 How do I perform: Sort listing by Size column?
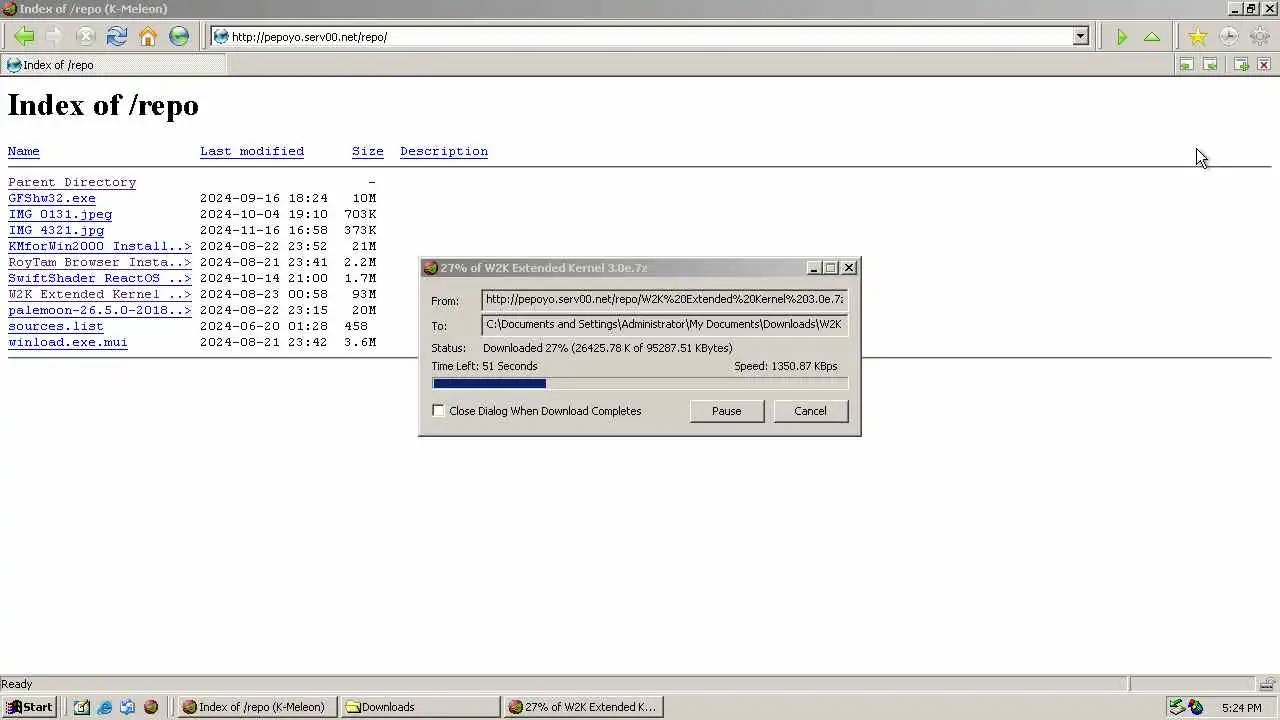click(368, 151)
